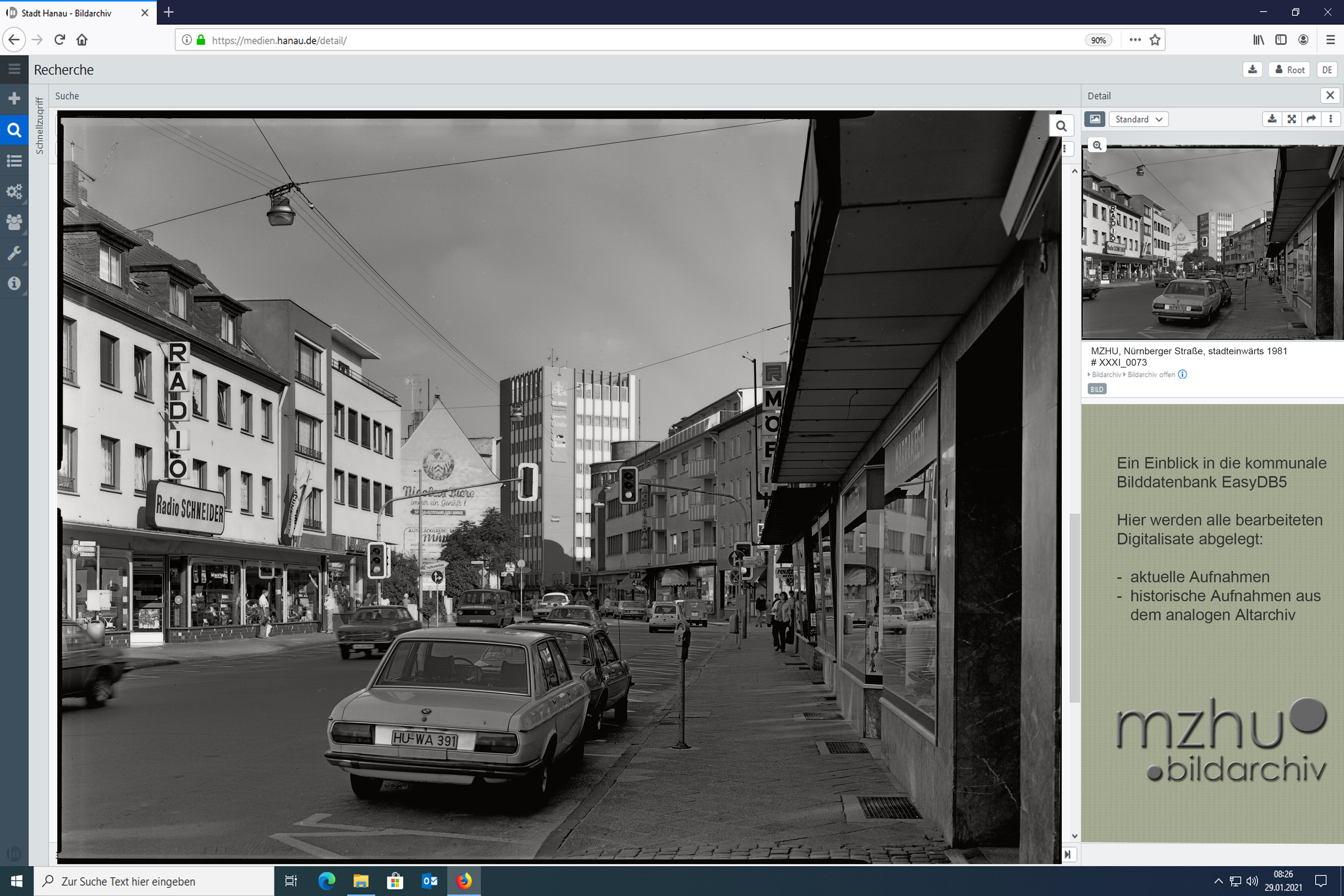Click the fullscreen icon in Detail toolbar

tap(1291, 119)
